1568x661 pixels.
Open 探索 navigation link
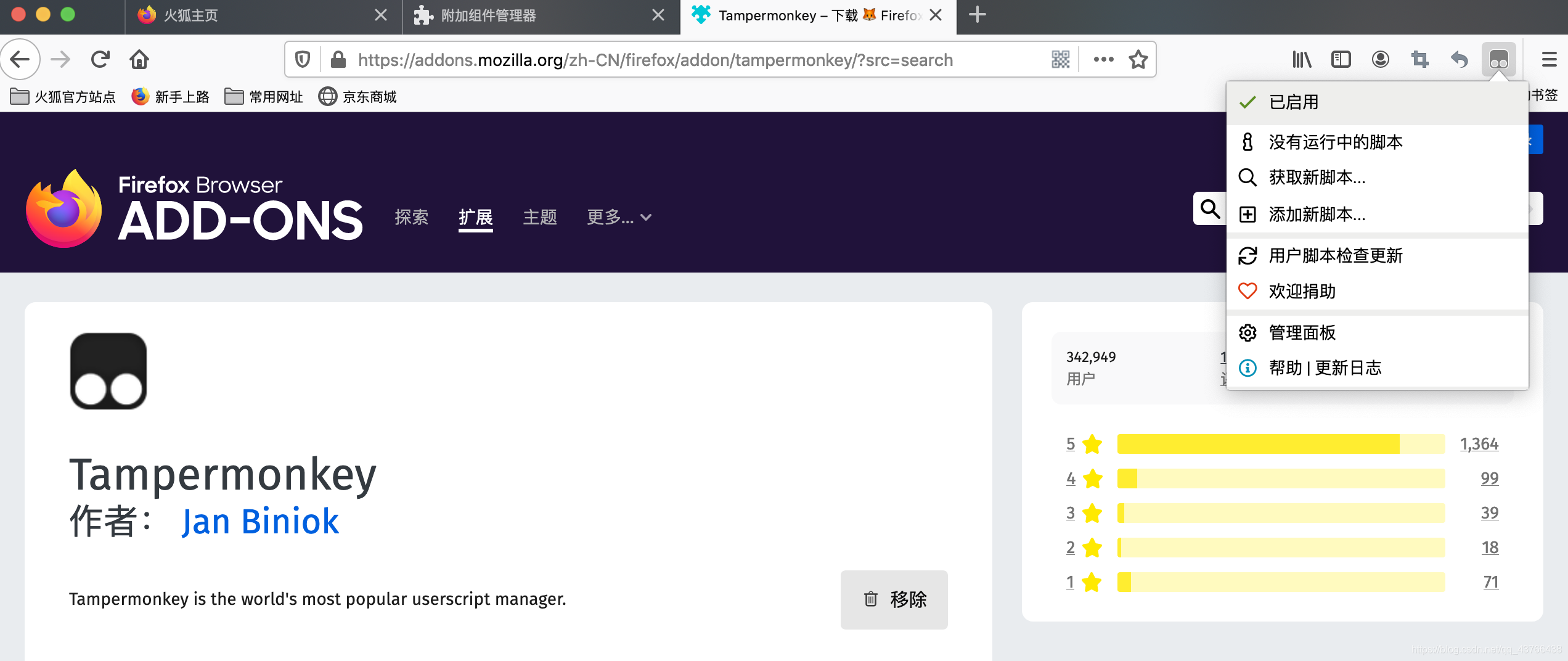coord(411,217)
